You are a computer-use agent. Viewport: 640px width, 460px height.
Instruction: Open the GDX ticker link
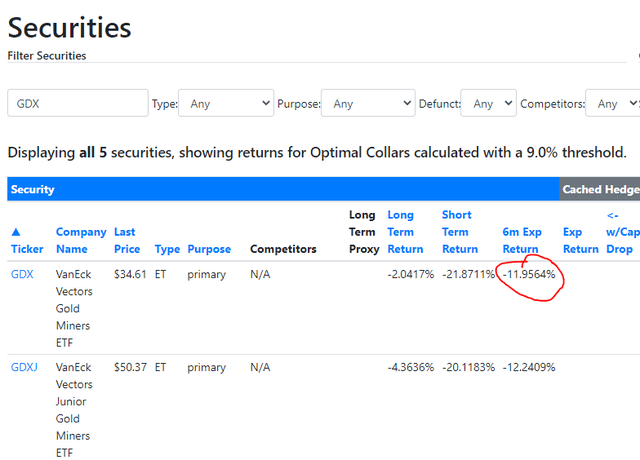[21, 274]
